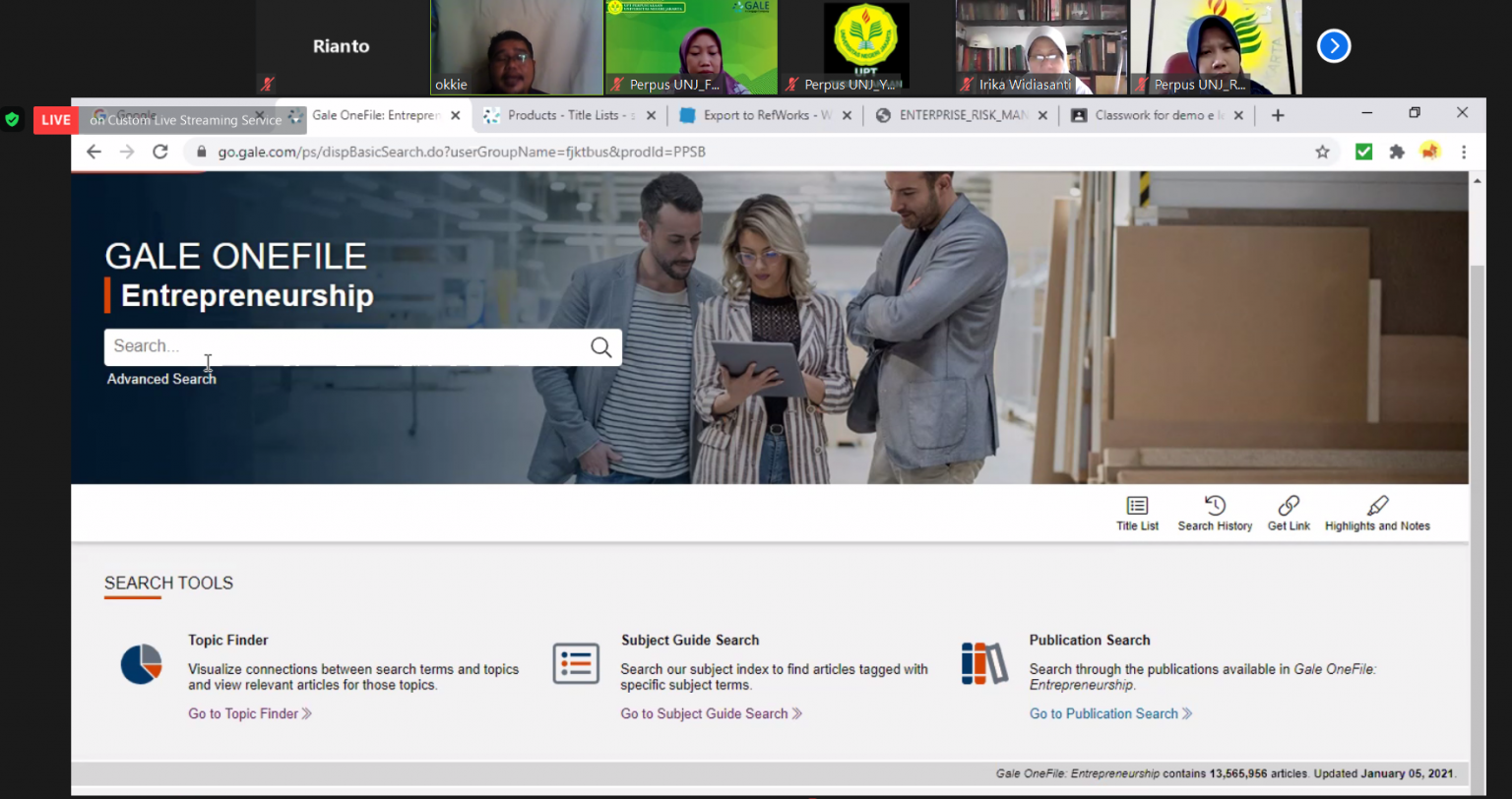Click the Subject Guide Search list icon

click(576, 664)
